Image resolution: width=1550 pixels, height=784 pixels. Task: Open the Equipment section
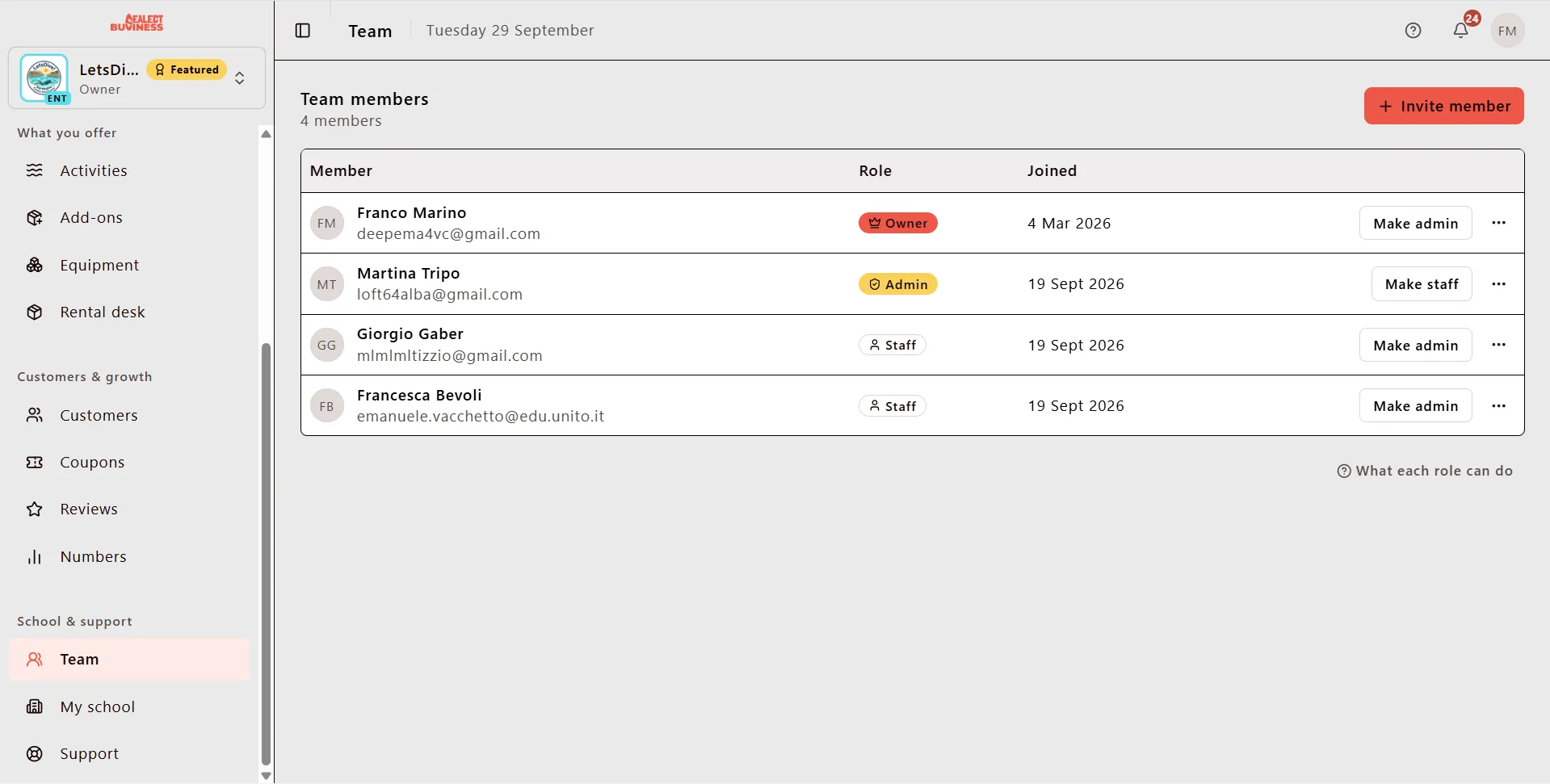point(129,265)
